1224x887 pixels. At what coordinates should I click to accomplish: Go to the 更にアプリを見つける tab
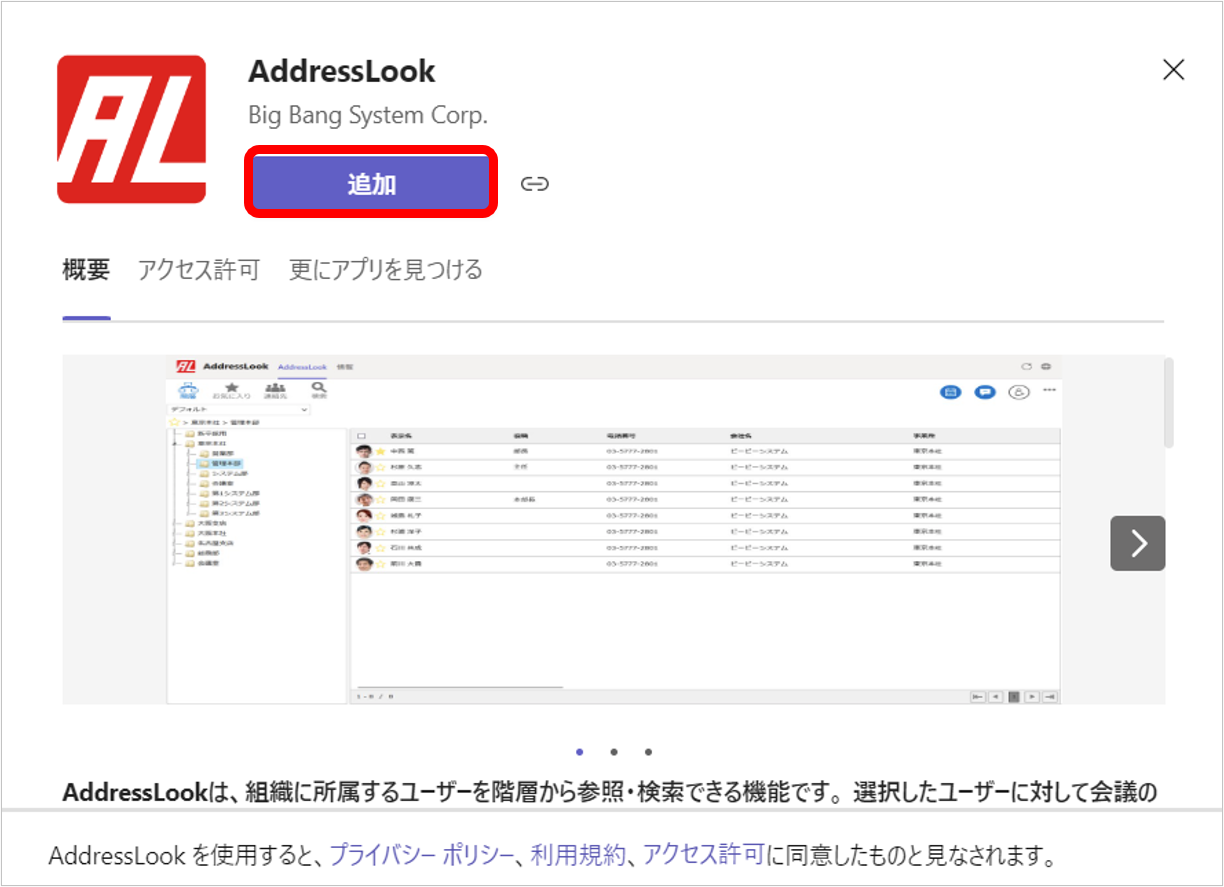click(386, 270)
